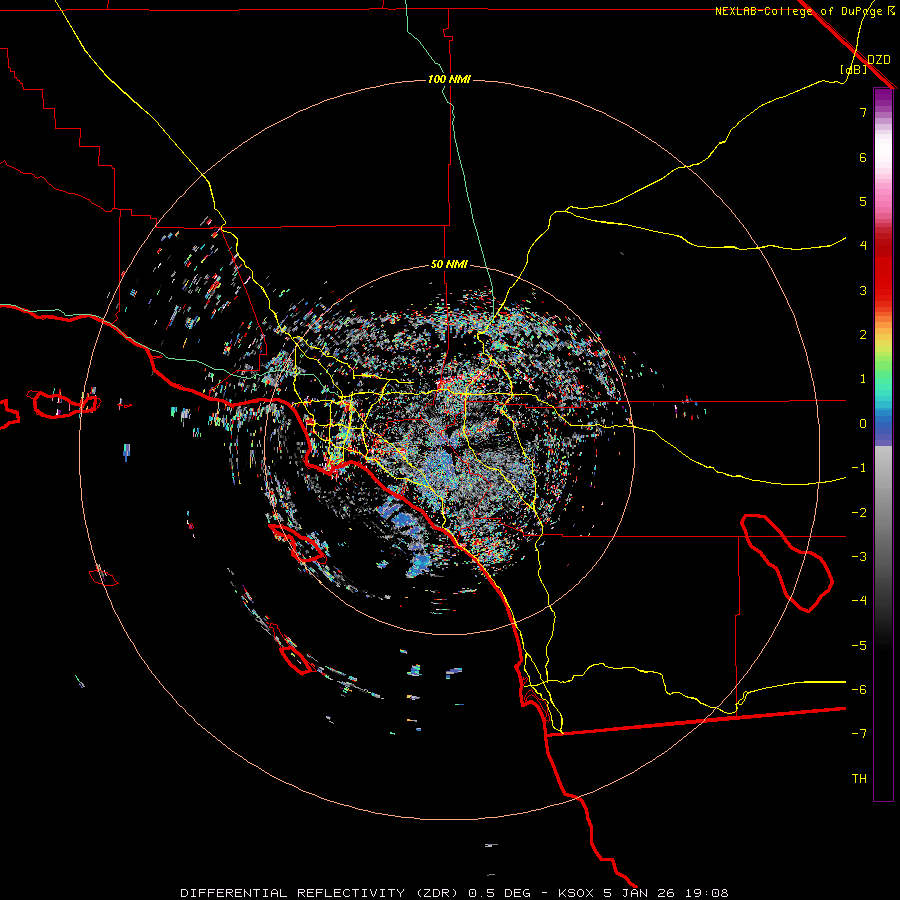This screenshot has width=900, height=900.
Task: Click the 7 value on the scale
Action: coord(863,112)
